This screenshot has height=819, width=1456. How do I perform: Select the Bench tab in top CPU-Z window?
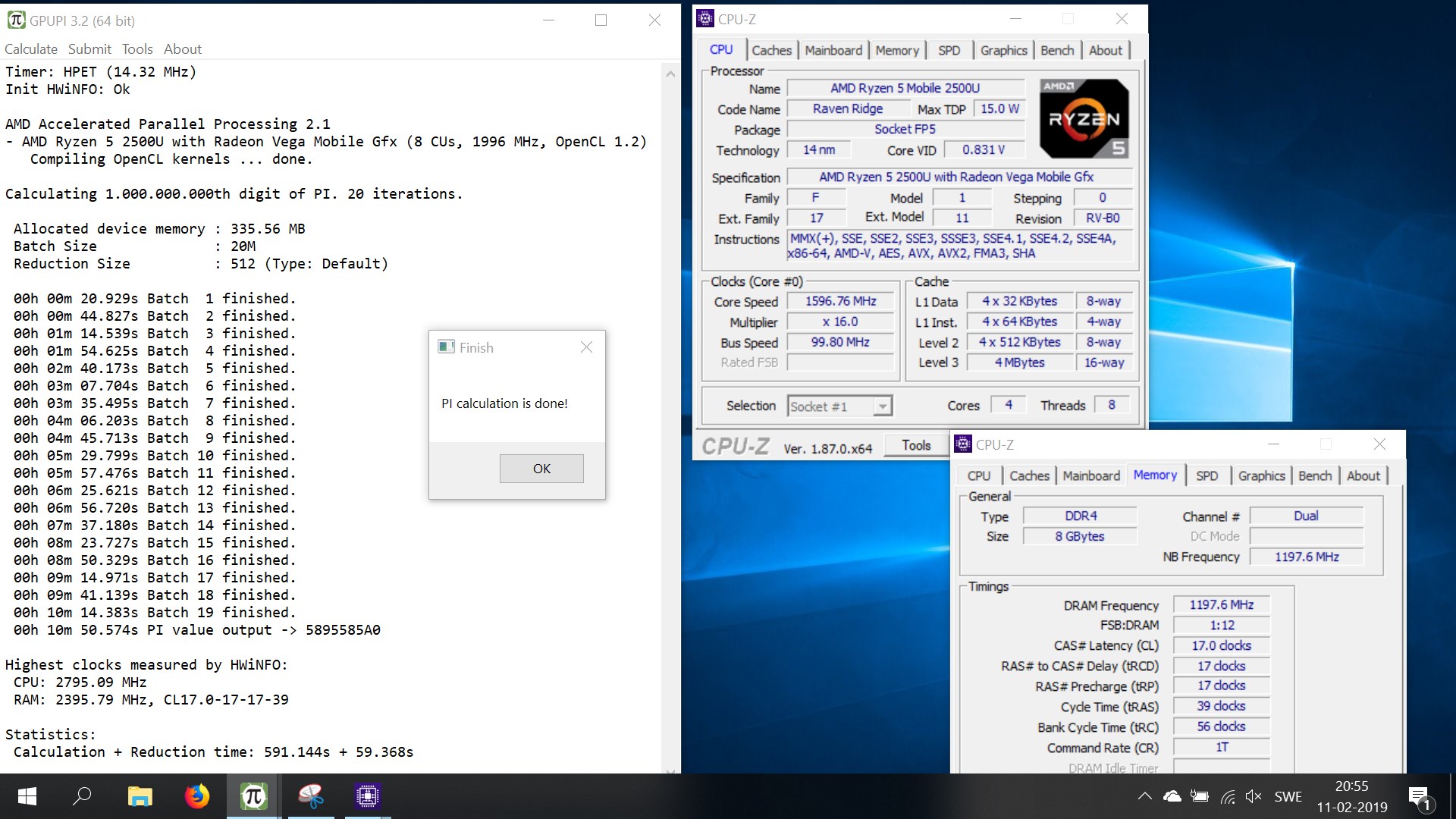[x=1057, y=51]
